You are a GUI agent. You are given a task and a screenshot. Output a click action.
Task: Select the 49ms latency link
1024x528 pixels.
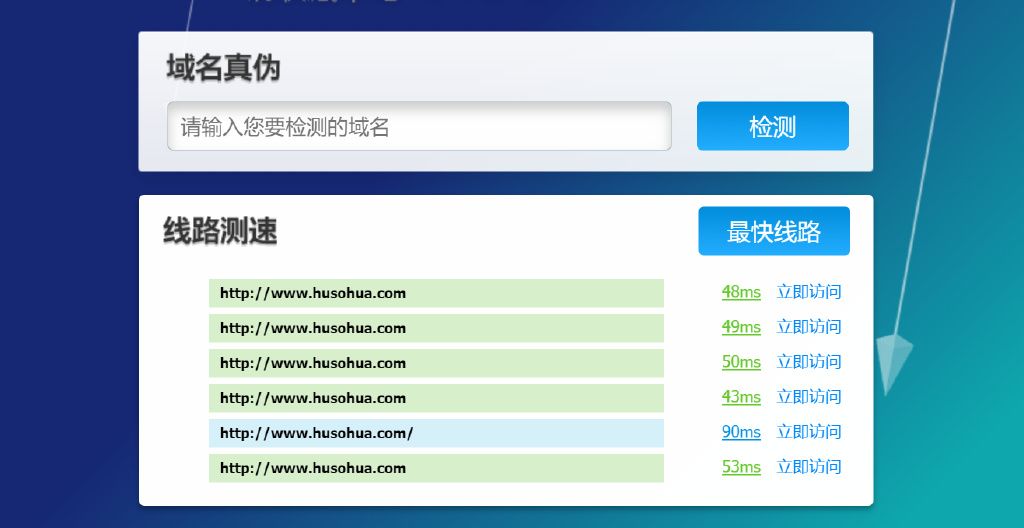coord(741,327)
